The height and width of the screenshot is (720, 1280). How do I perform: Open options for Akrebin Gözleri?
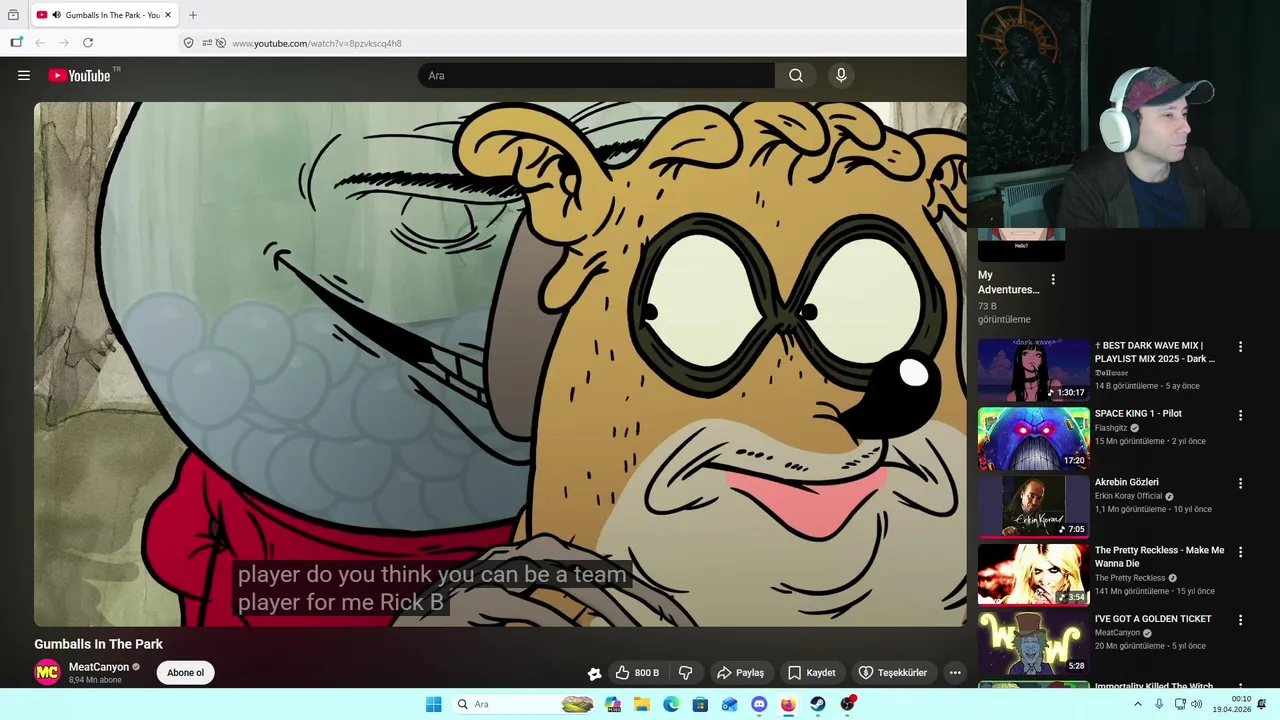[1241, 483]
